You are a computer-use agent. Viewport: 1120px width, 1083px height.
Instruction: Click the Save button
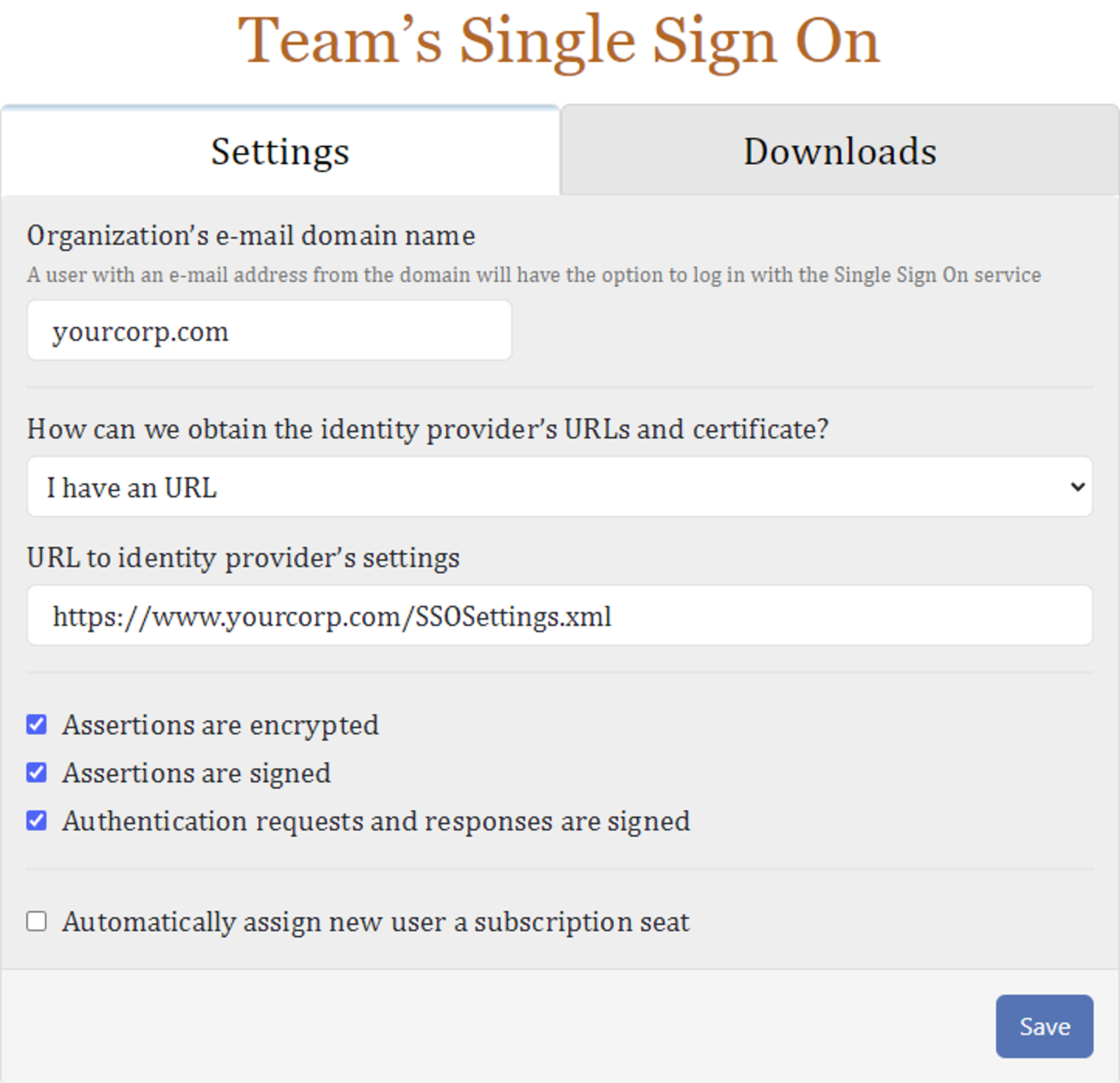1044,1026
